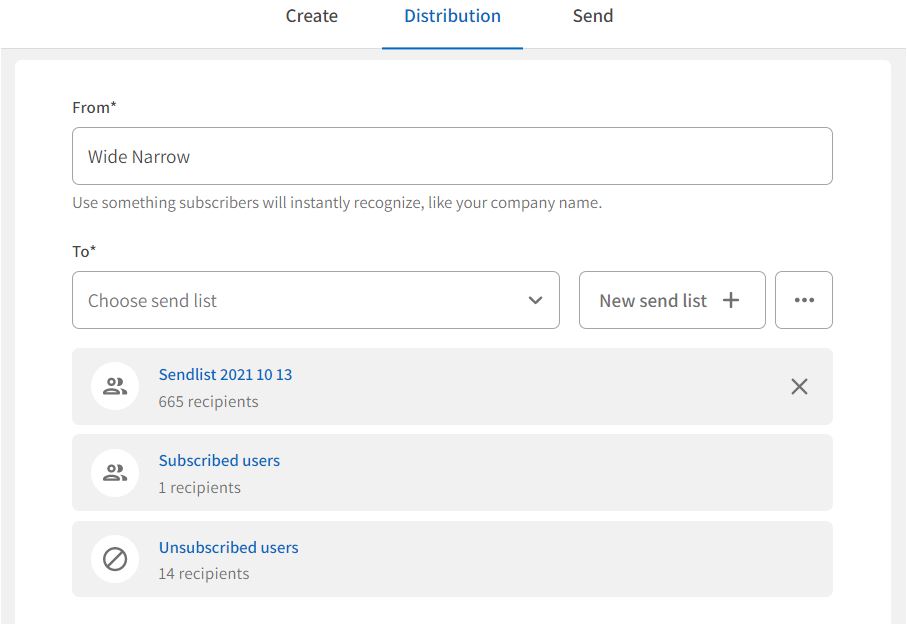The height and width of the screenshot is (625, 907).
Task: Open the Subscribed users link
Action: click(x=219, y=461)
